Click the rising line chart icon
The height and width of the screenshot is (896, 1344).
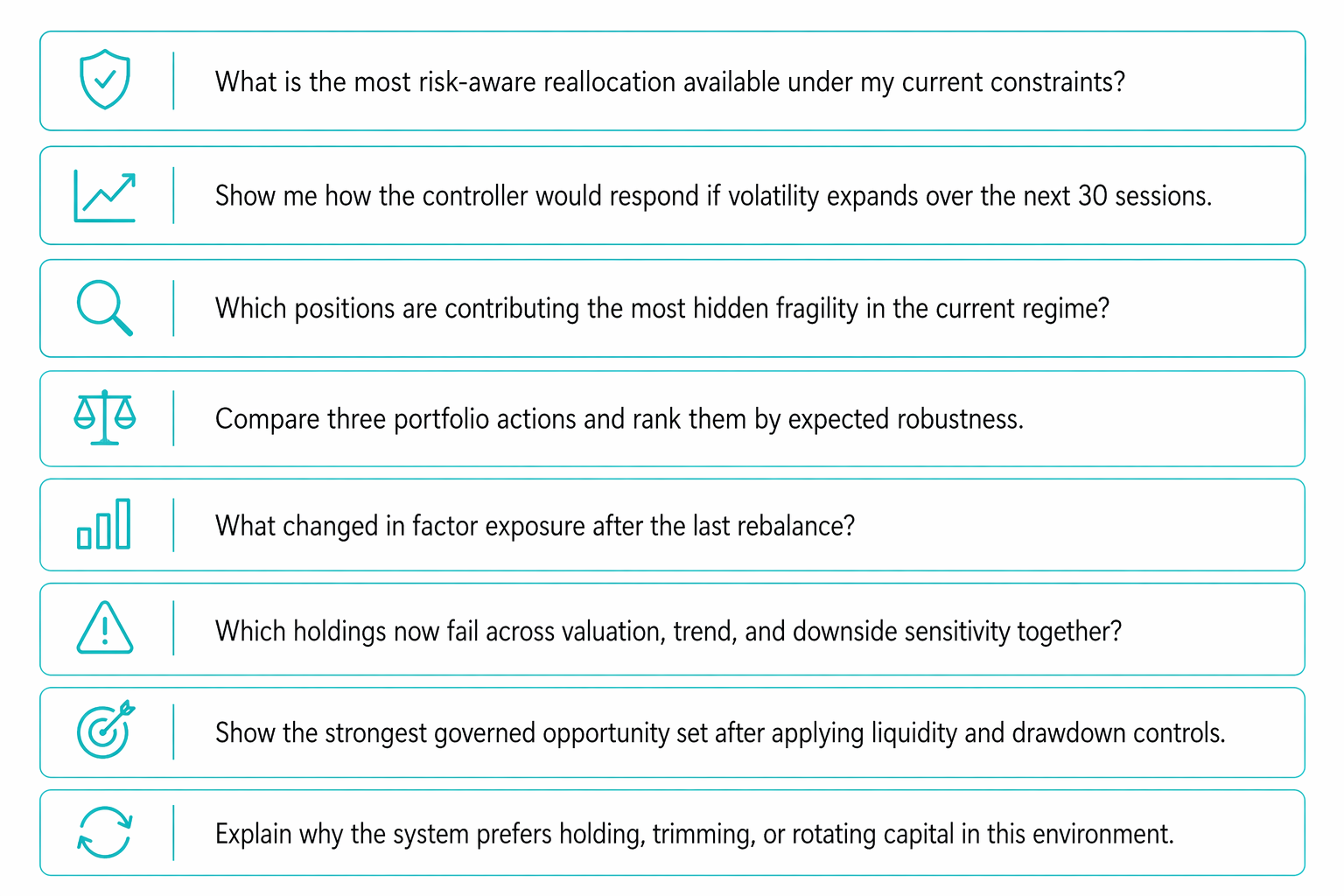tap(104, 196)
